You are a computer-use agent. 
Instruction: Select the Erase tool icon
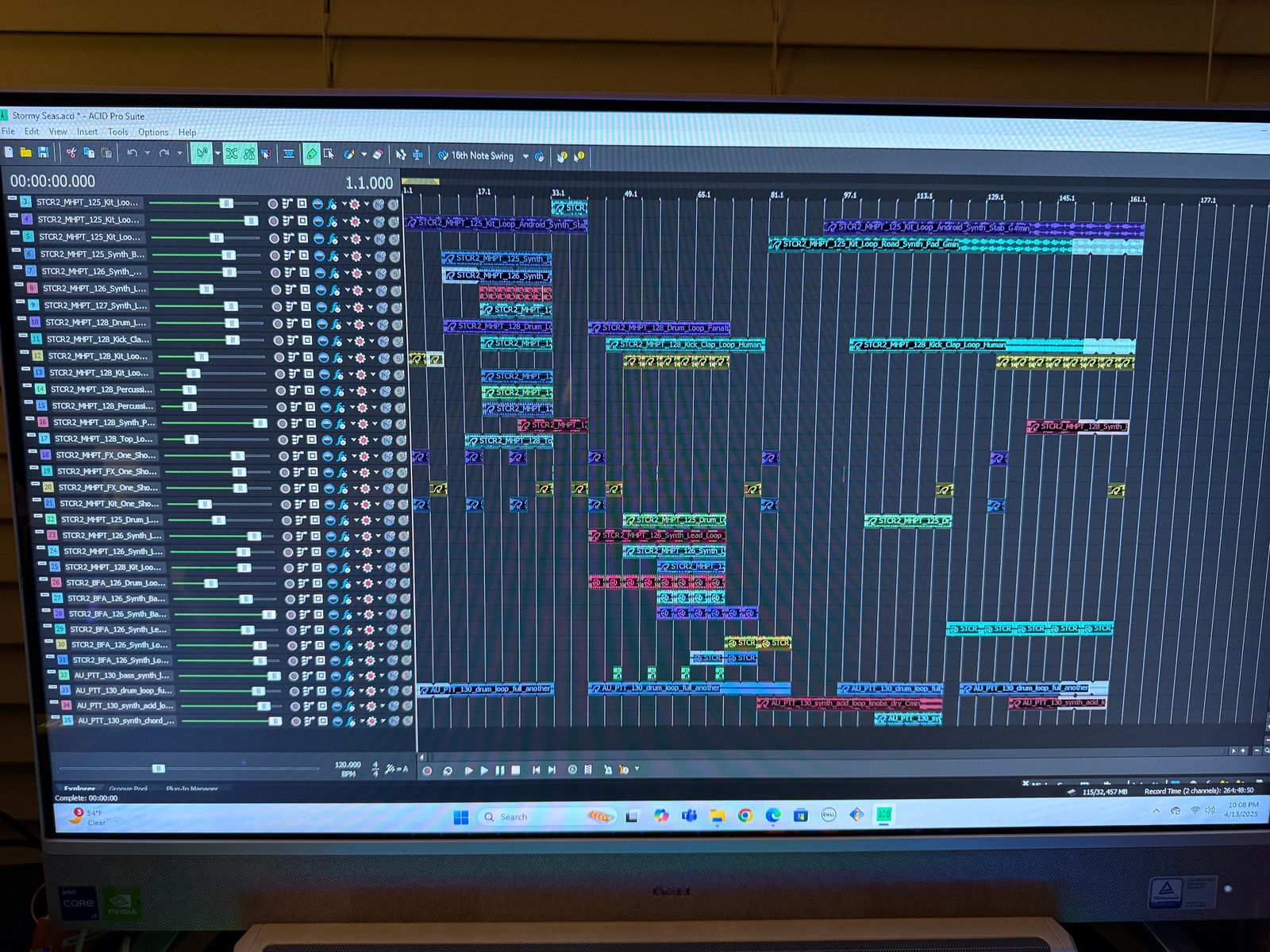click(379, 155)
